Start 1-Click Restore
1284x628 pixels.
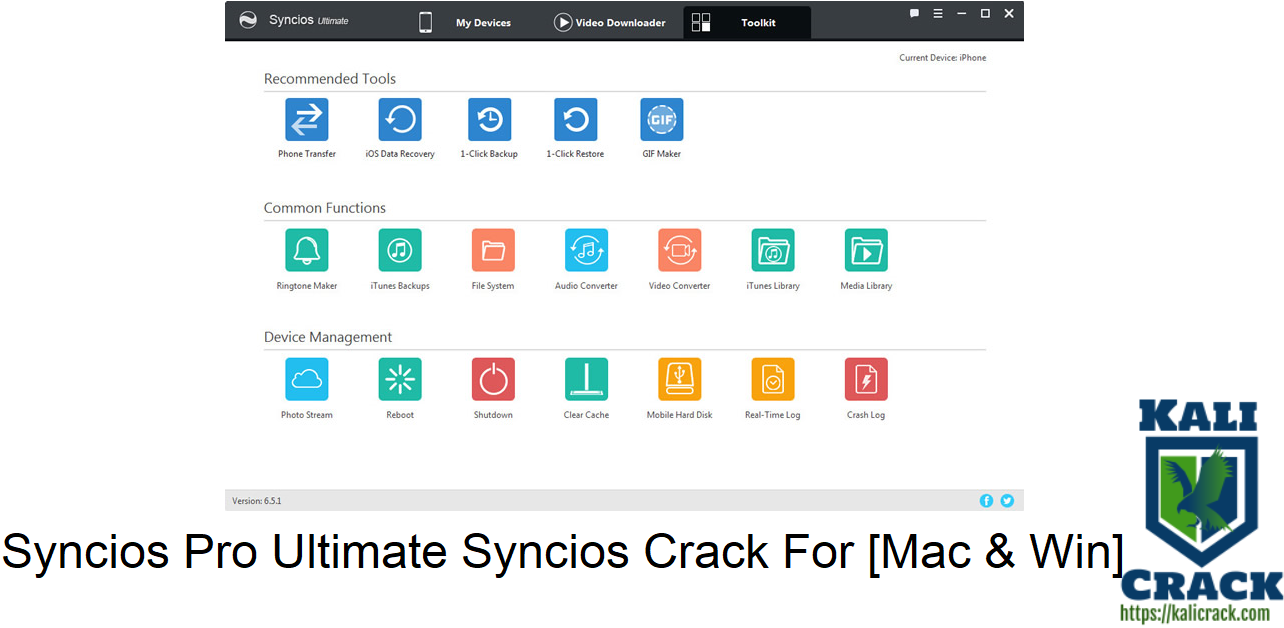point(576,120)
